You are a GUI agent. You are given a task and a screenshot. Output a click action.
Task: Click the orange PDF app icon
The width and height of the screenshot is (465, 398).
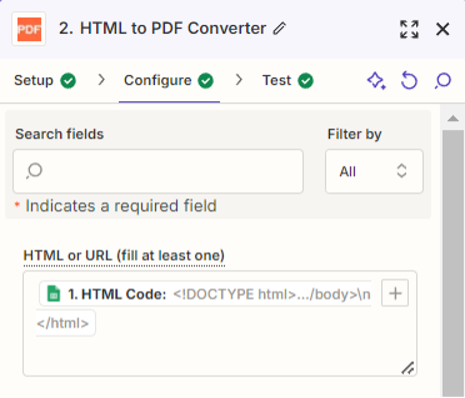coord(29,29)
